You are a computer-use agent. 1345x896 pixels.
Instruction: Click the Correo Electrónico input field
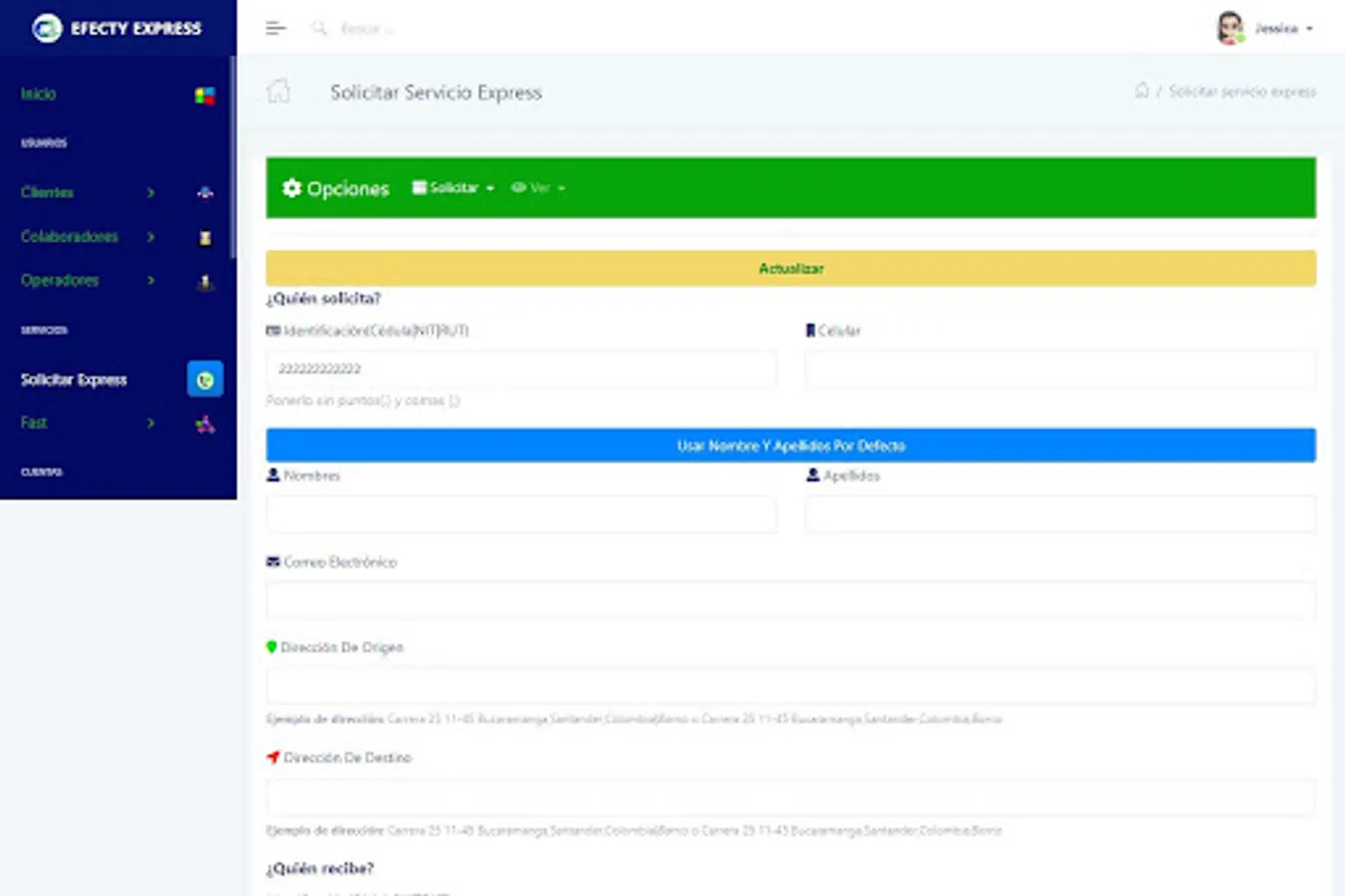coord(790,600)
